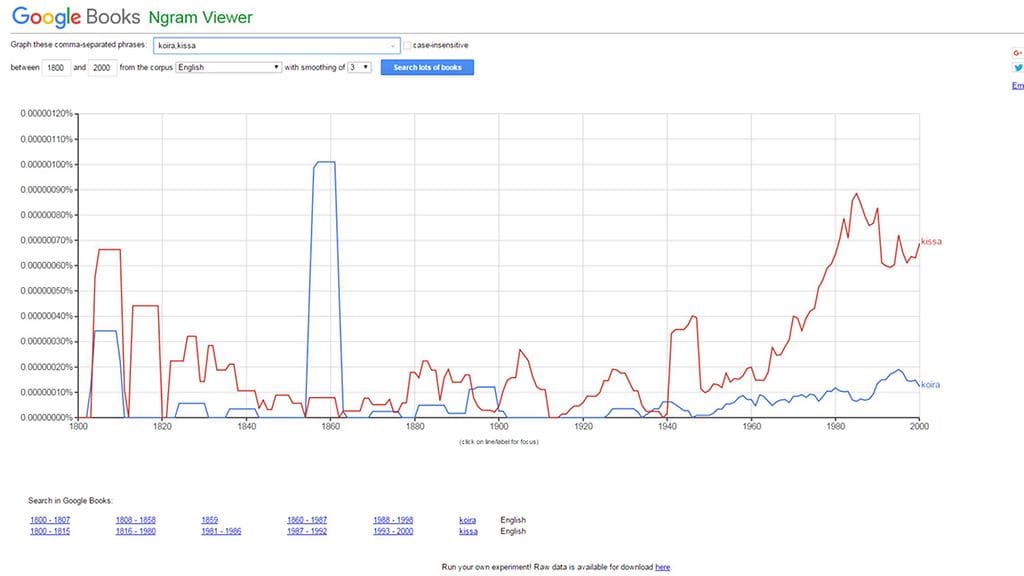
Task: Click the blue koira line label on chart
Action: (x=930, y=385)
